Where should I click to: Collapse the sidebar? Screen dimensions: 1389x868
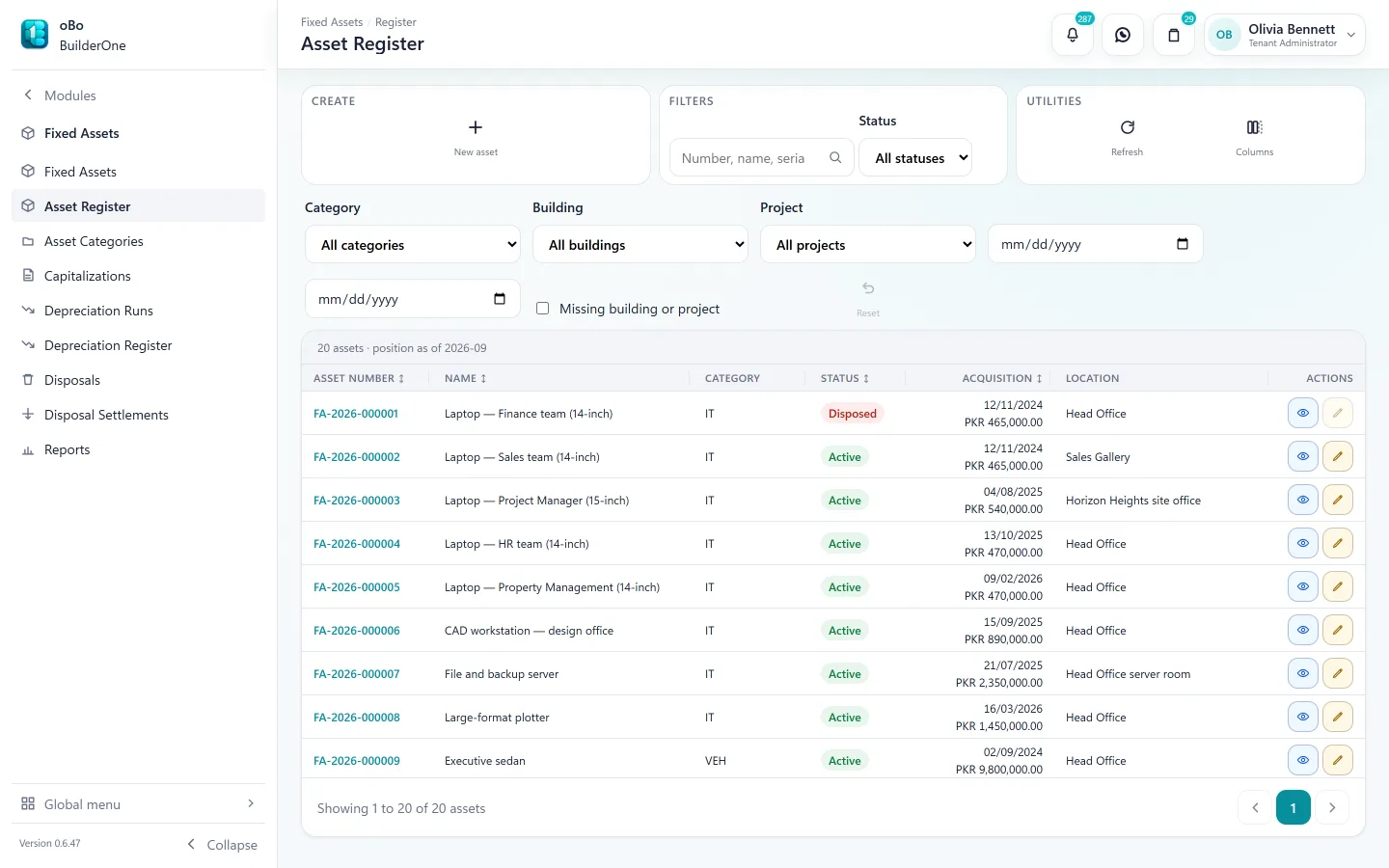point(222,844)
